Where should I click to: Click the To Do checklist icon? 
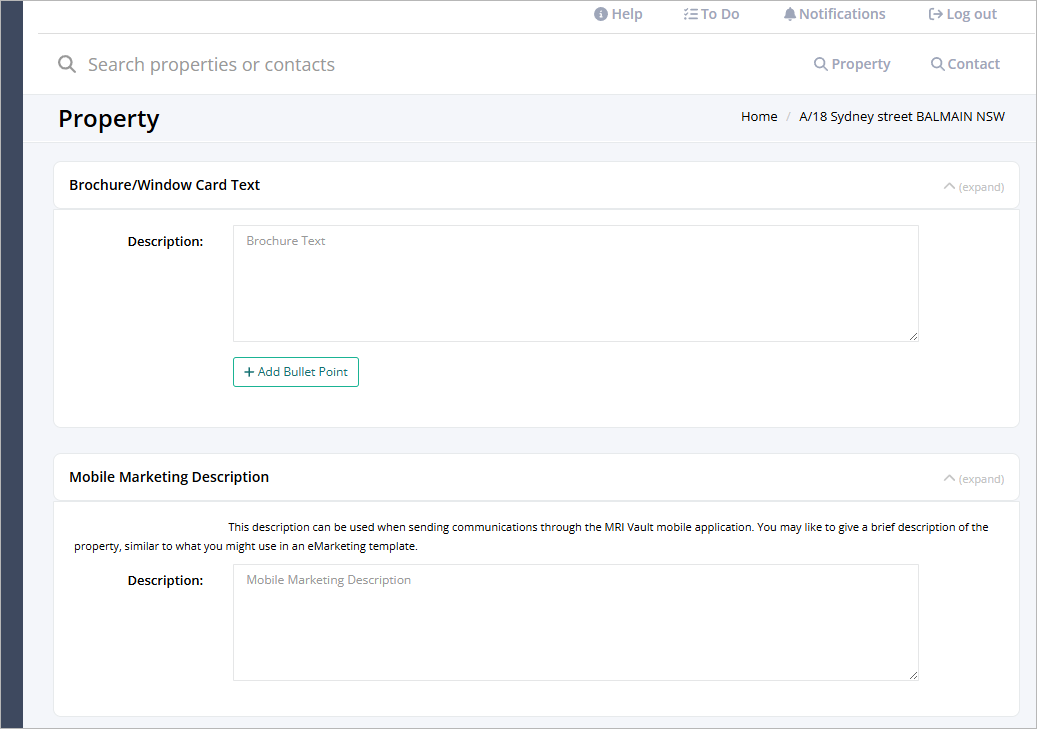(690, 14)
